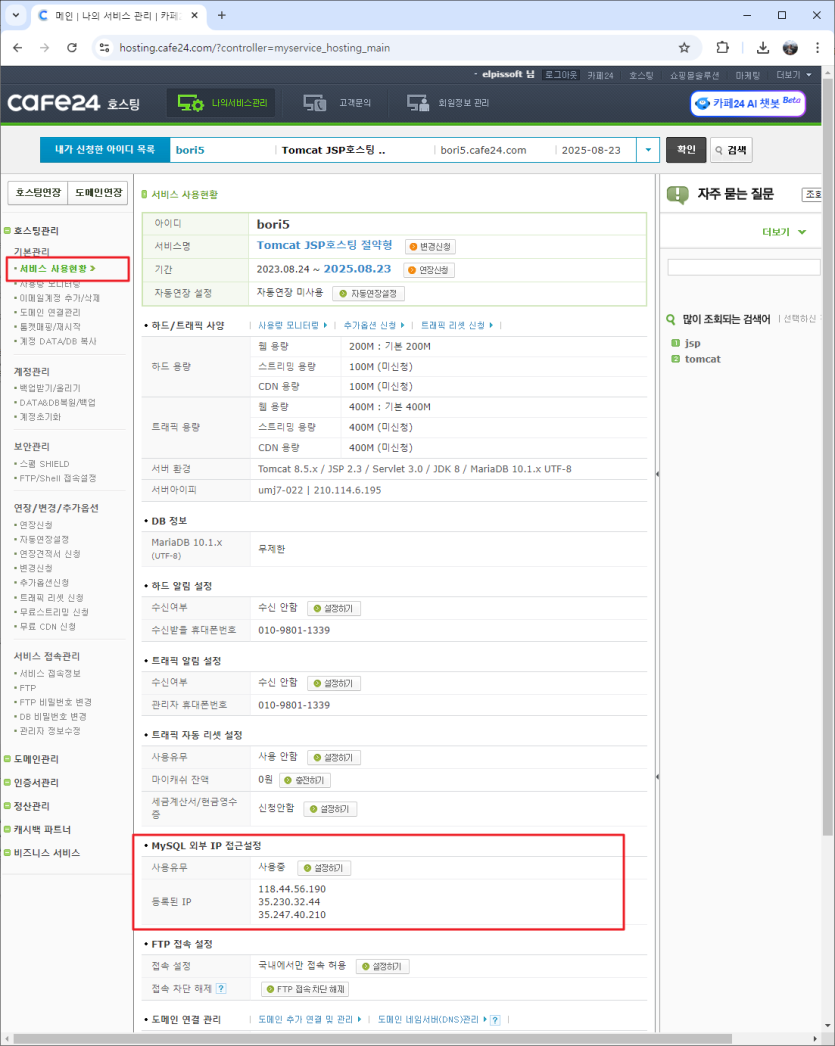Open the tab search dropdown arrow

click(15, 15)
